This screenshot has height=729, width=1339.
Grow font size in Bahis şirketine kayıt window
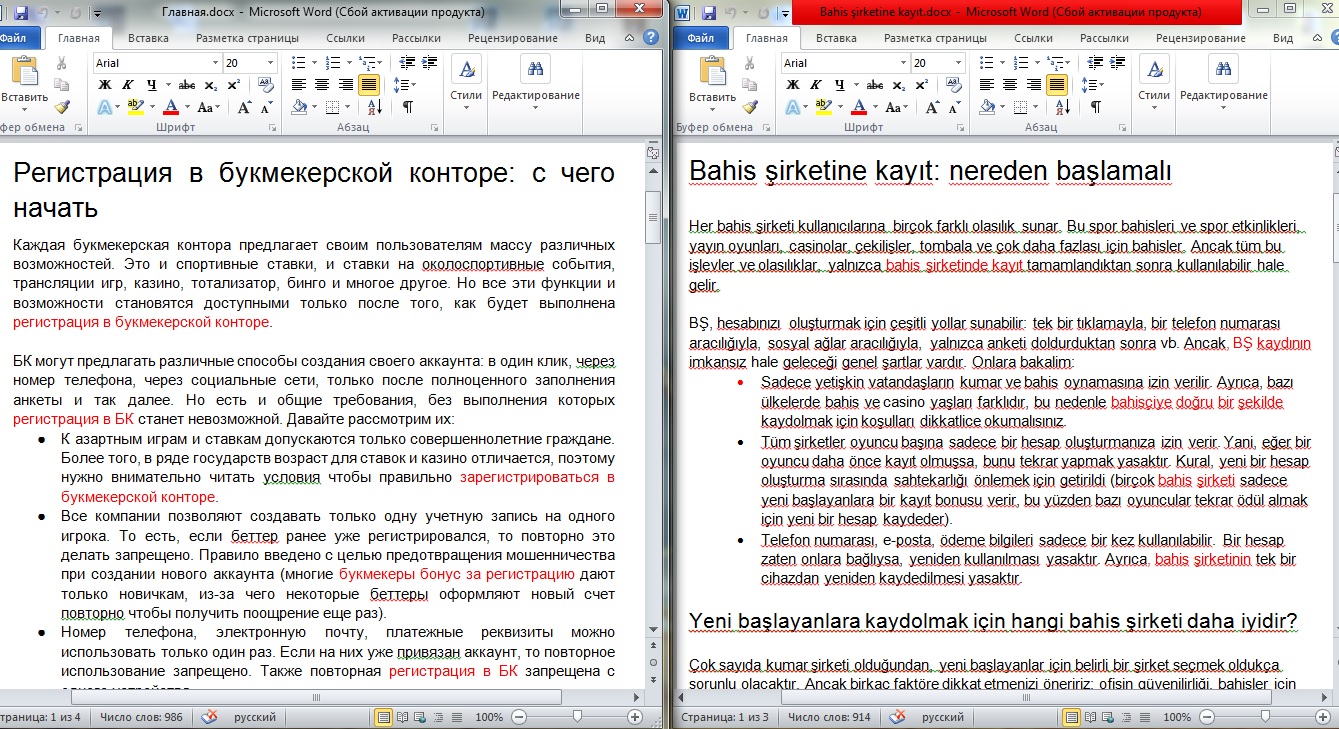click(931, 107)
